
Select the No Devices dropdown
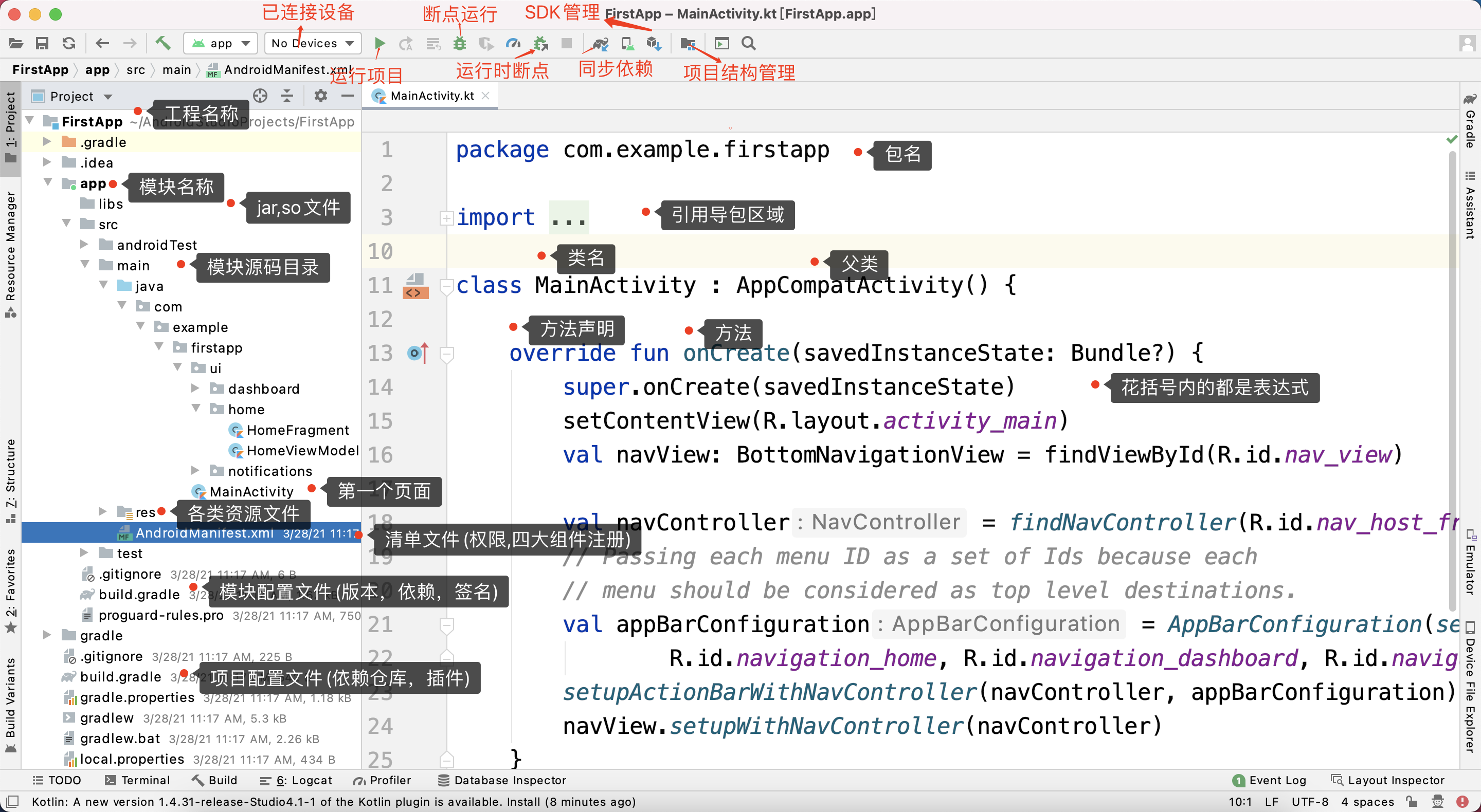pyautogui.click(x=311, y=43)
